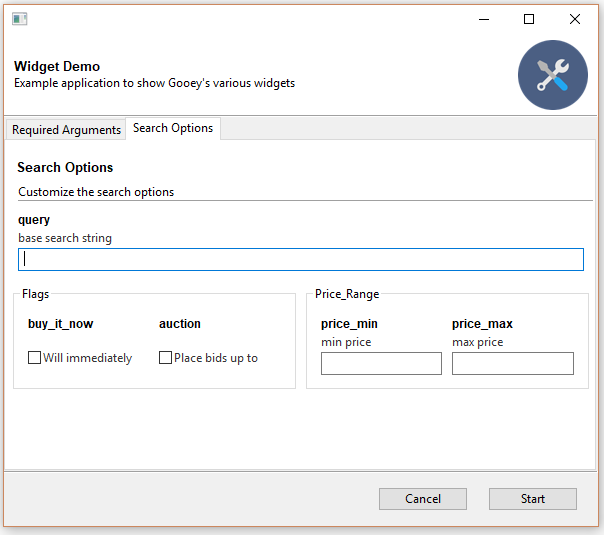Click the 'Place bids up to' label
The width and height of the screenshot is (604, 535).
tap(216, 358)
